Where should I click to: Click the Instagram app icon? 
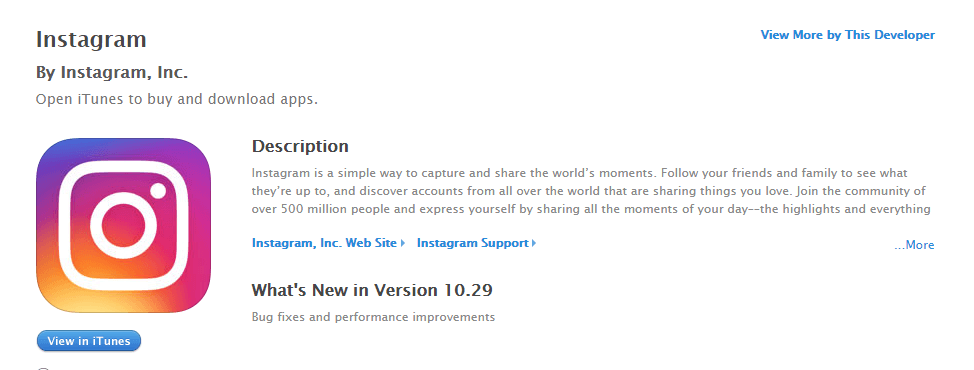[x=124, y=225]
